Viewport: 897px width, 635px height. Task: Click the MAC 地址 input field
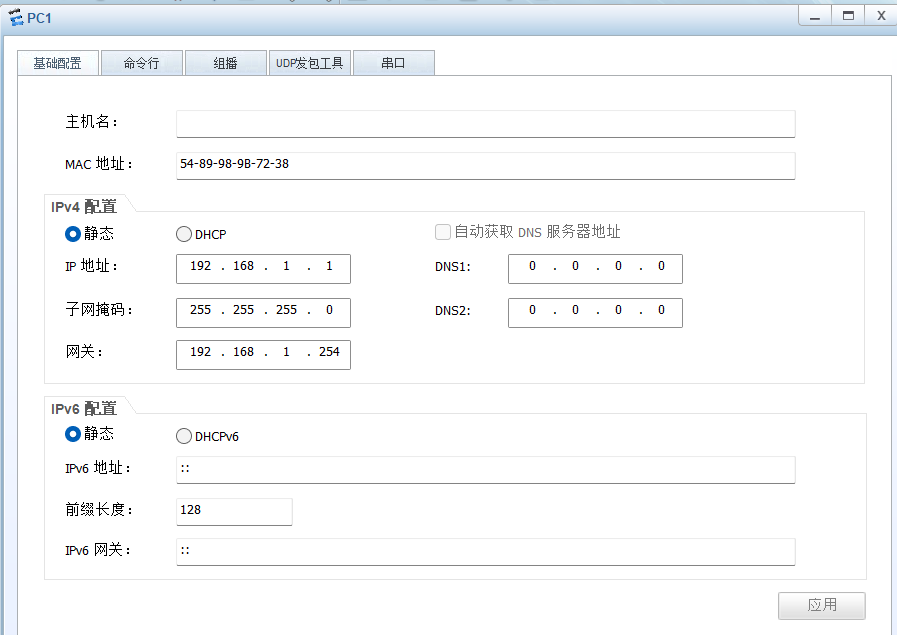[486, 166]
